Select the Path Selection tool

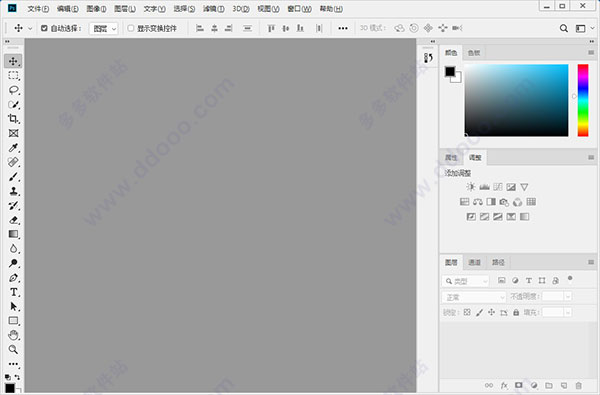(13, 307)
